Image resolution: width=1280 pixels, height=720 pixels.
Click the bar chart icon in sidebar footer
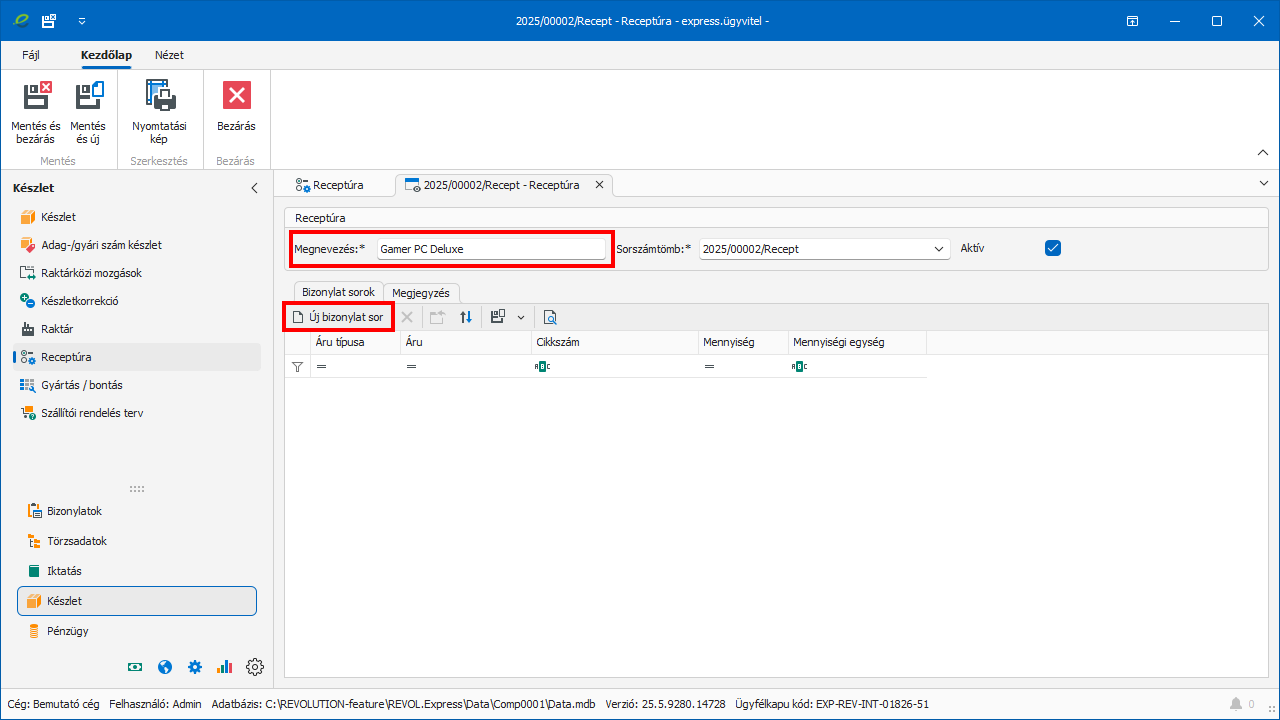[x=225, y=667]
